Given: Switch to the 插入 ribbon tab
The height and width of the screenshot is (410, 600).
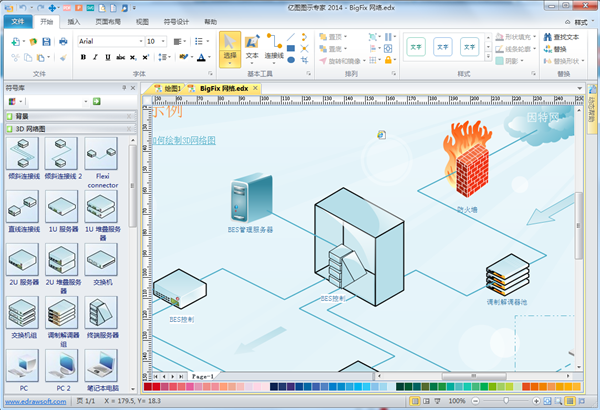Looking at the screenshot, I should pyautogui.click(x=75, y=20).
